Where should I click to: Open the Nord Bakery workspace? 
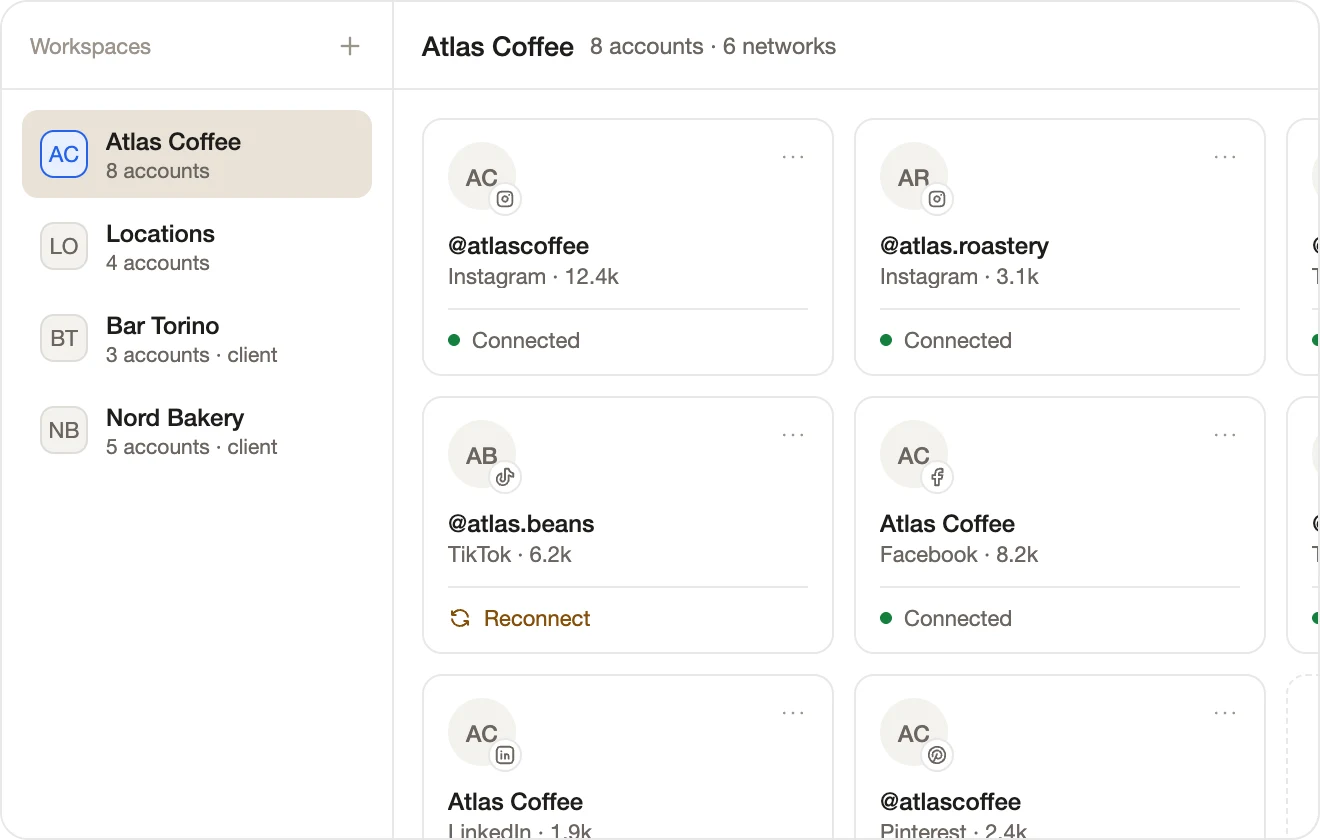click(197, 430)
